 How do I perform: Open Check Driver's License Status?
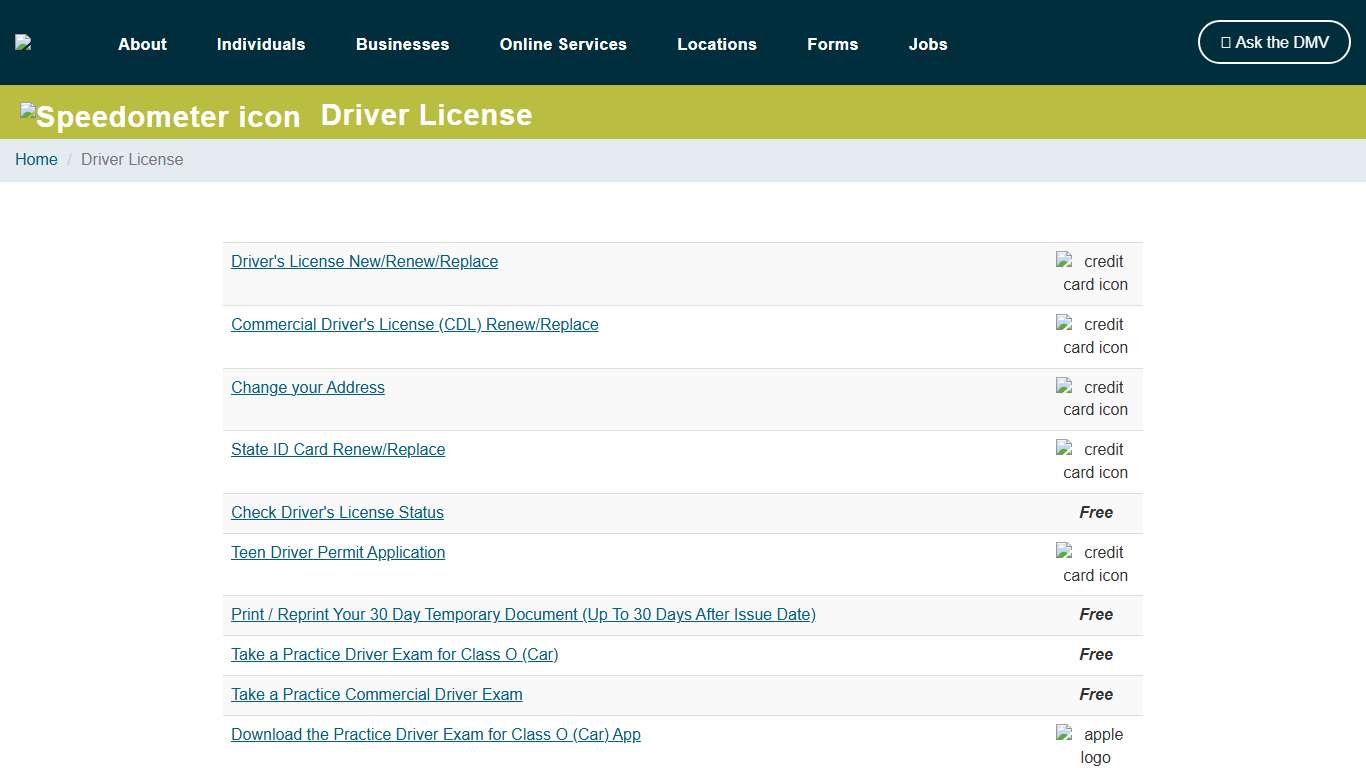pos(337,512)
